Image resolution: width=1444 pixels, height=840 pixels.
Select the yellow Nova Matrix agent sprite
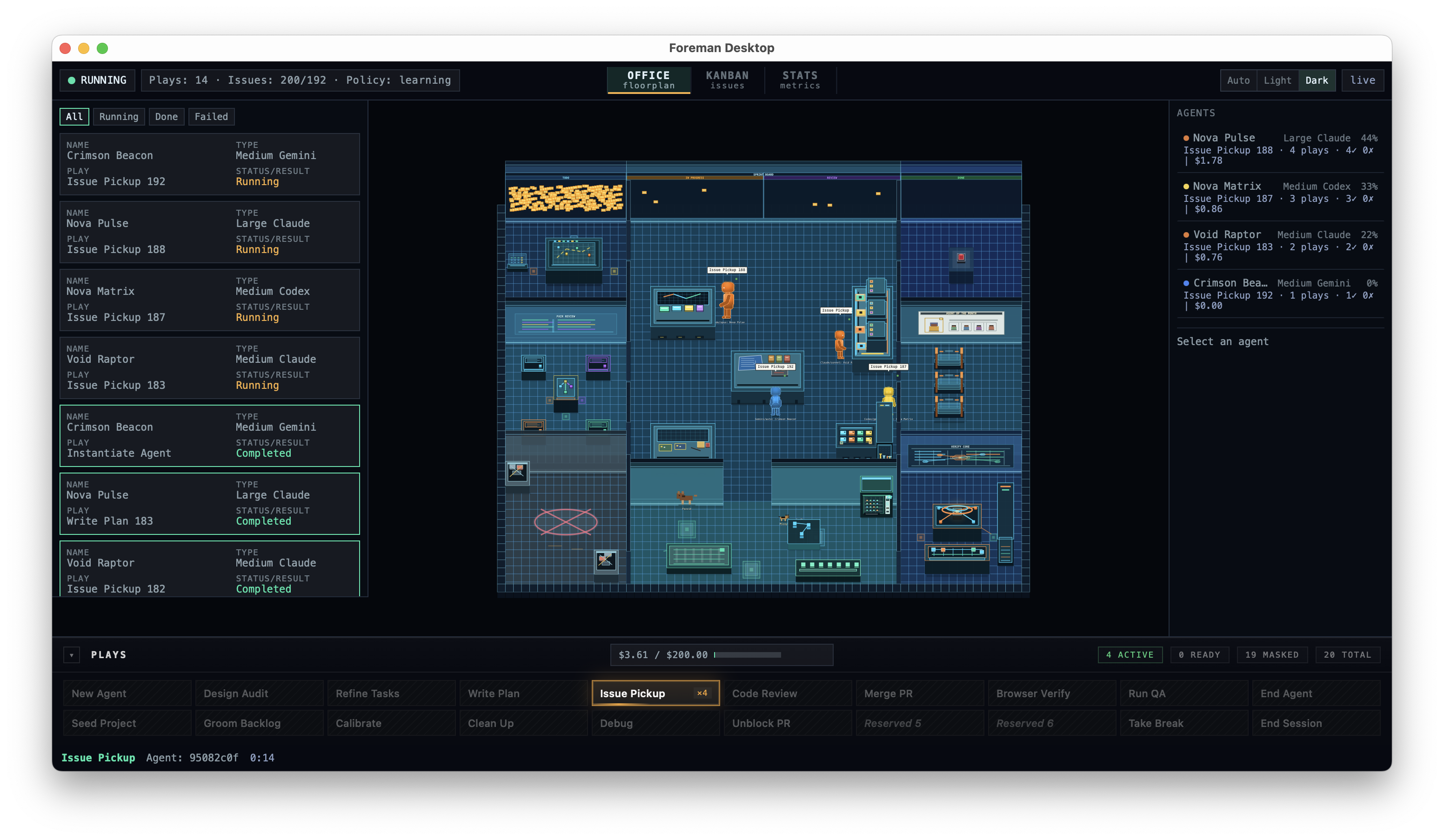coord(888,396)
